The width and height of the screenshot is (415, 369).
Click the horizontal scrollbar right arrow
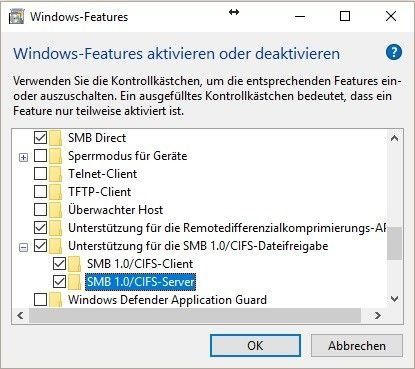tap(378, 315)
